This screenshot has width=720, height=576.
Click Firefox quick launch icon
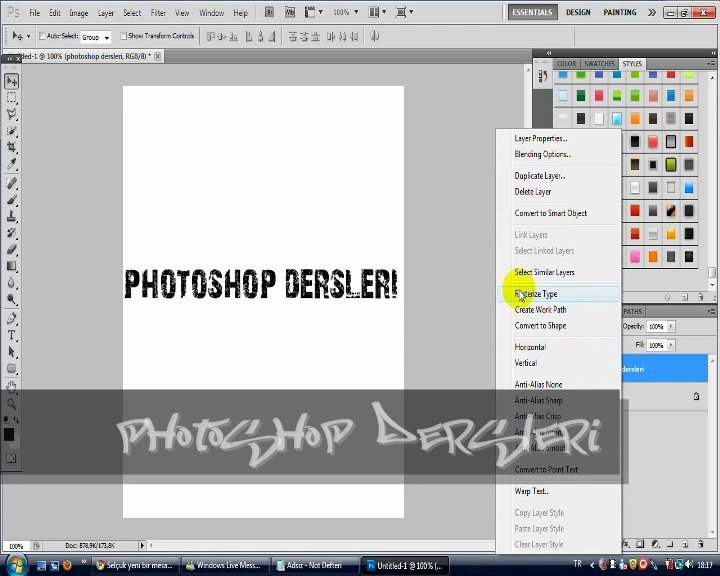67,565
